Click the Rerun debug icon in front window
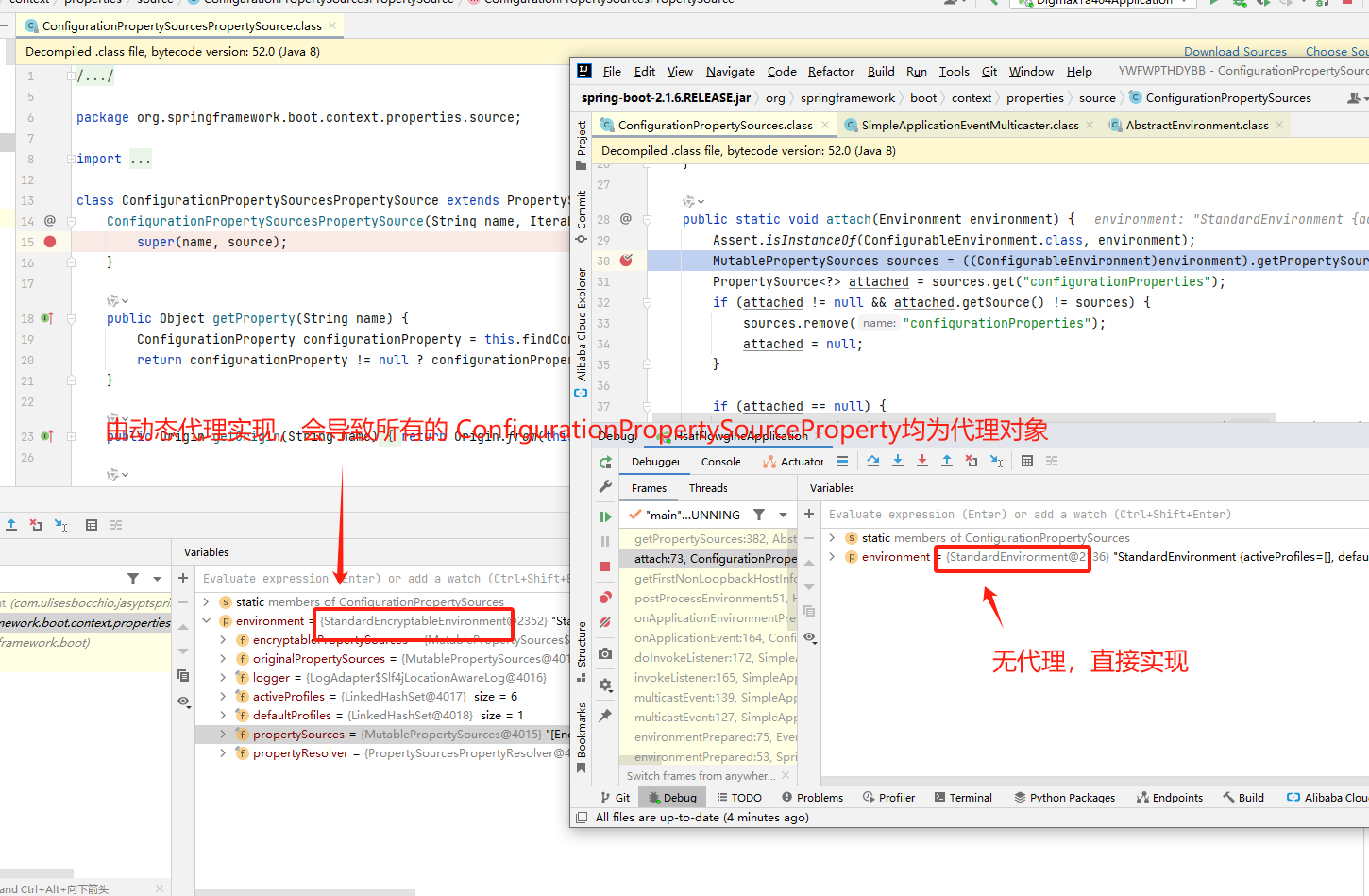 click(x=605, y=462)
